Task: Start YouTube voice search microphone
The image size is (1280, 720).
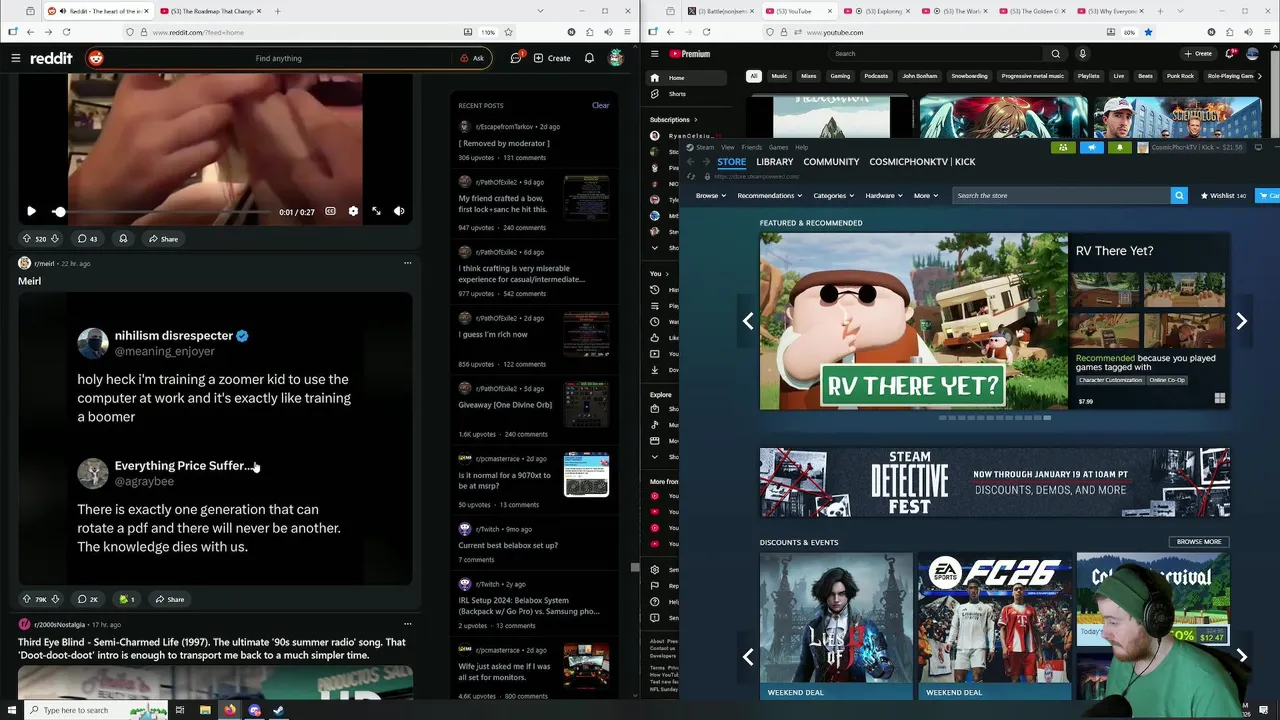Action: pyautogui.click(x=1082, y=54)
